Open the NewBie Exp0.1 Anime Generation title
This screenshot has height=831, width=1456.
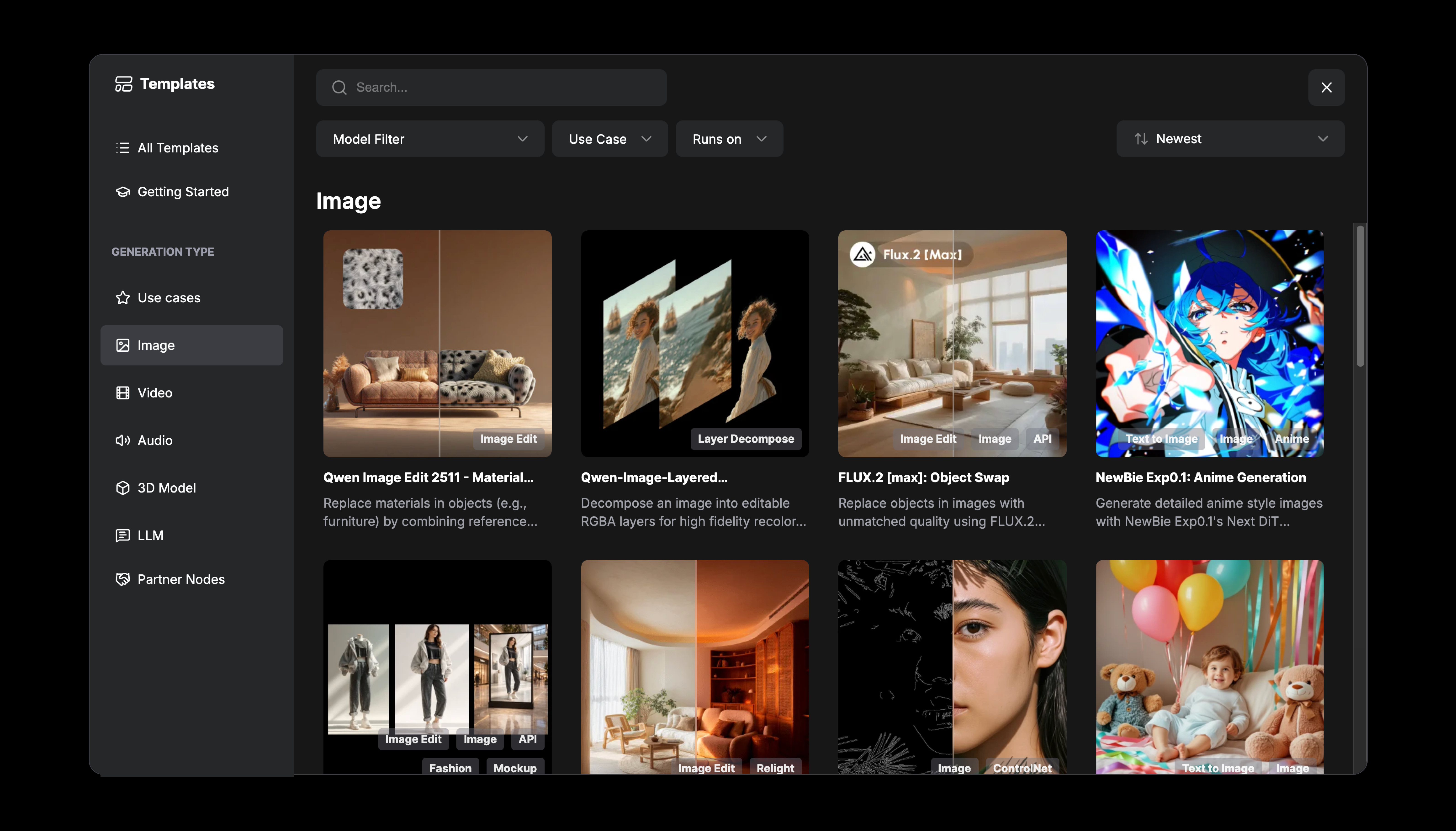[x=1200, y=477]
